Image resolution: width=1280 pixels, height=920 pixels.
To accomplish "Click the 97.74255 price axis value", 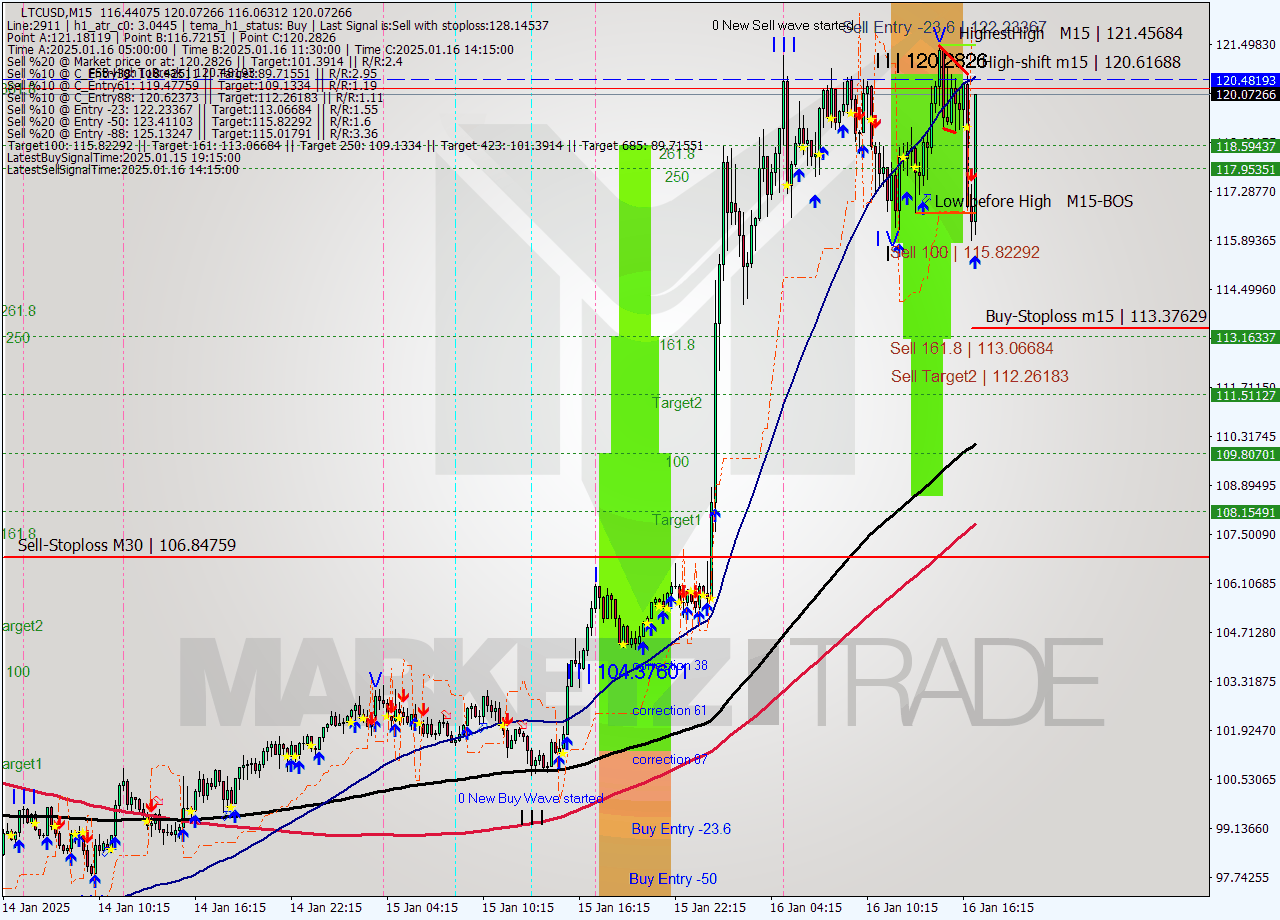I will (1244, 877).
